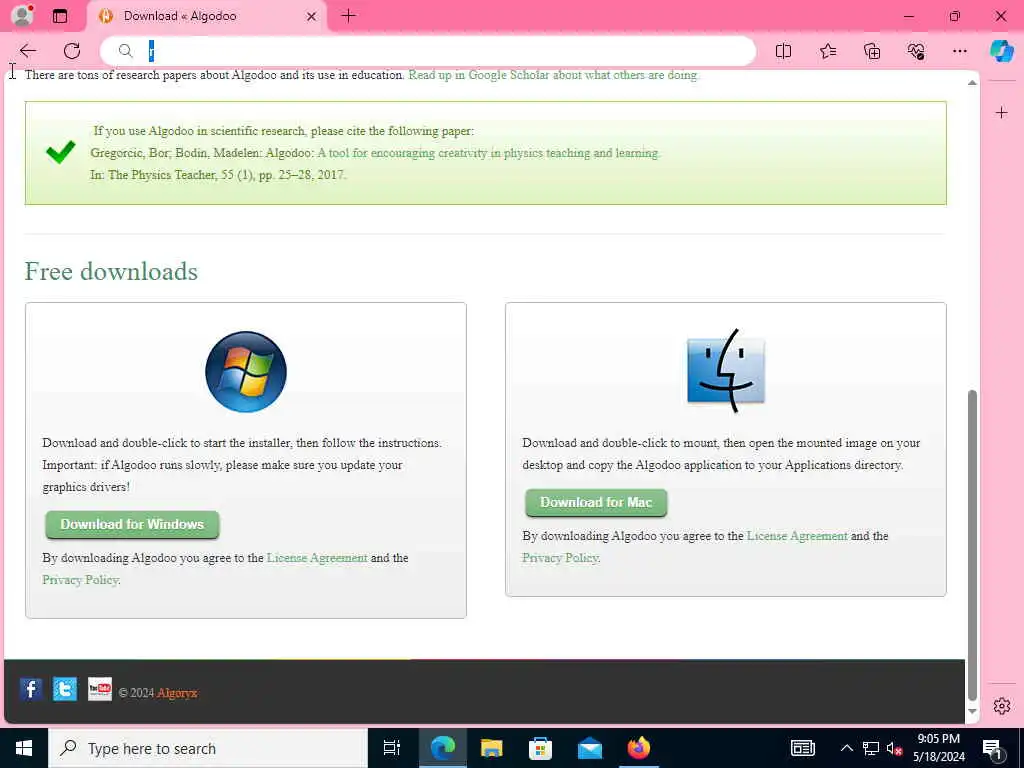Image resolution: width=1024 pixels, height=768 pixels.
Task: Show hidden system tray icons chevron
Action: [x=846, y=748]
